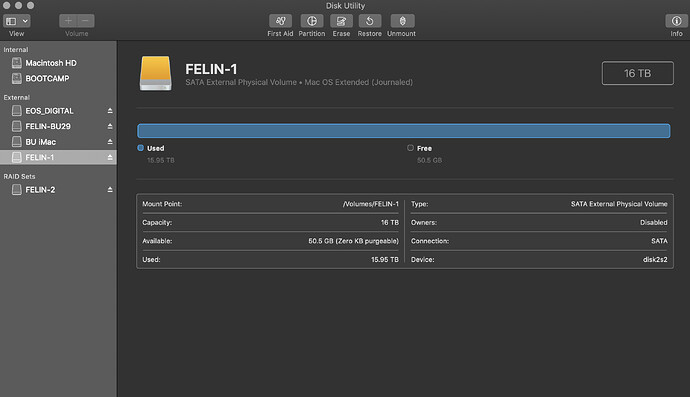The height and width of the screenshot is (397, 690).
Task: Eject the BU iMac drive
Action: click(110, 142)
